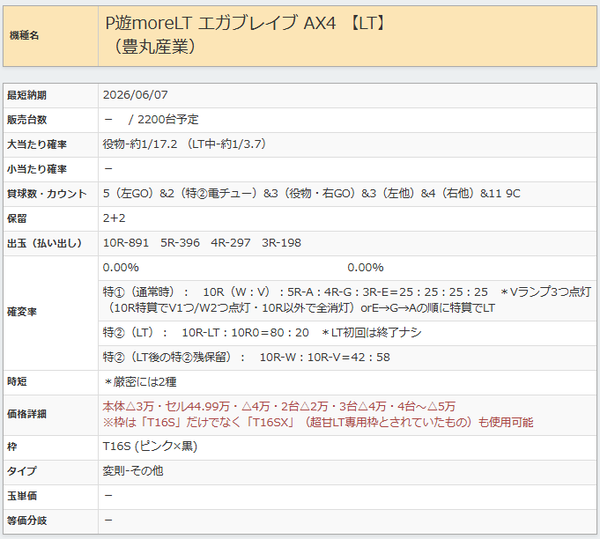Image resolution: width=600 pixels, height=539 pixels.
Task: Click the '最短納期' row label
Action: click(x=27, y=95)
